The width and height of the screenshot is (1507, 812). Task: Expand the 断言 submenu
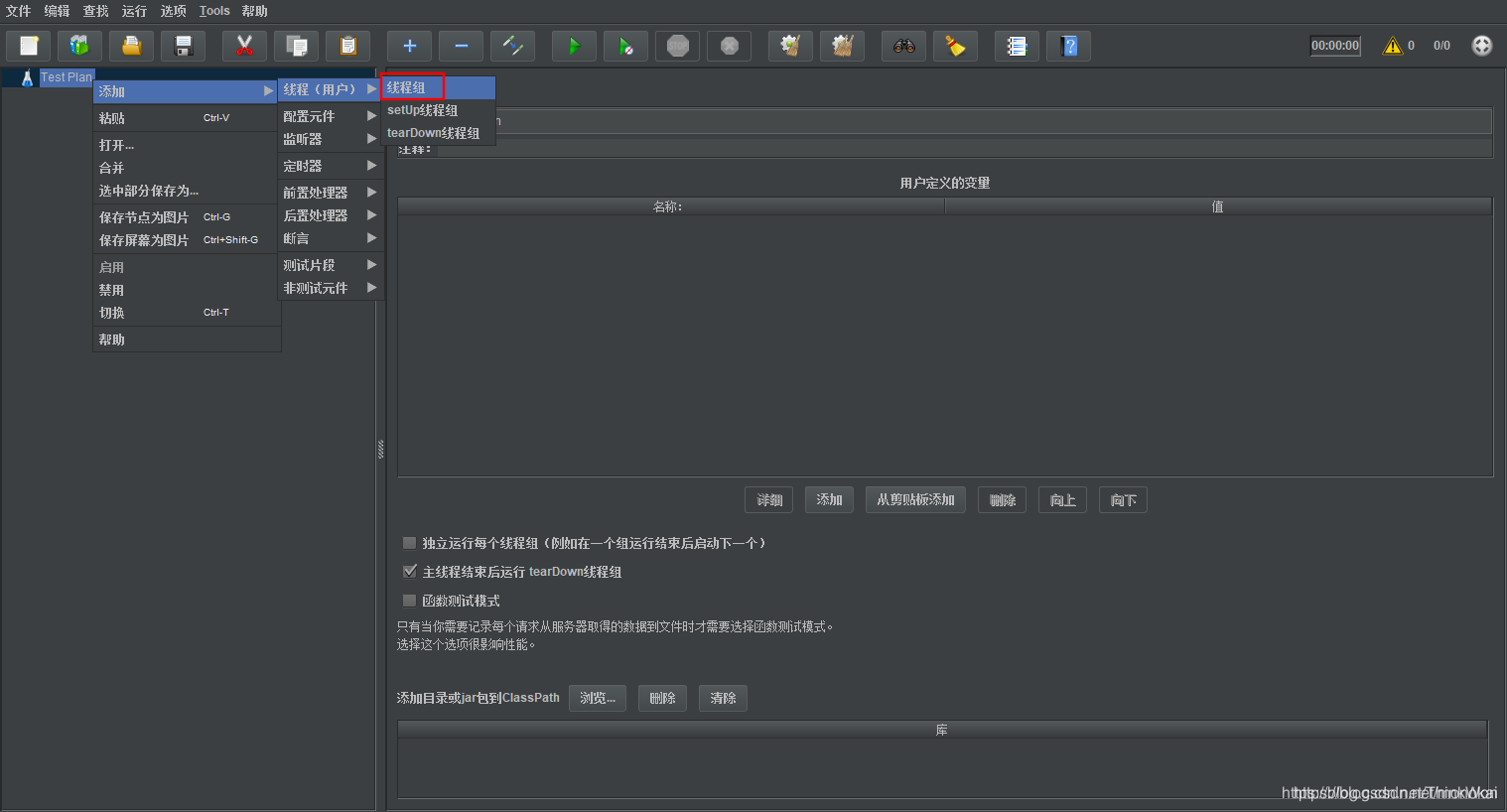[331, 238]
